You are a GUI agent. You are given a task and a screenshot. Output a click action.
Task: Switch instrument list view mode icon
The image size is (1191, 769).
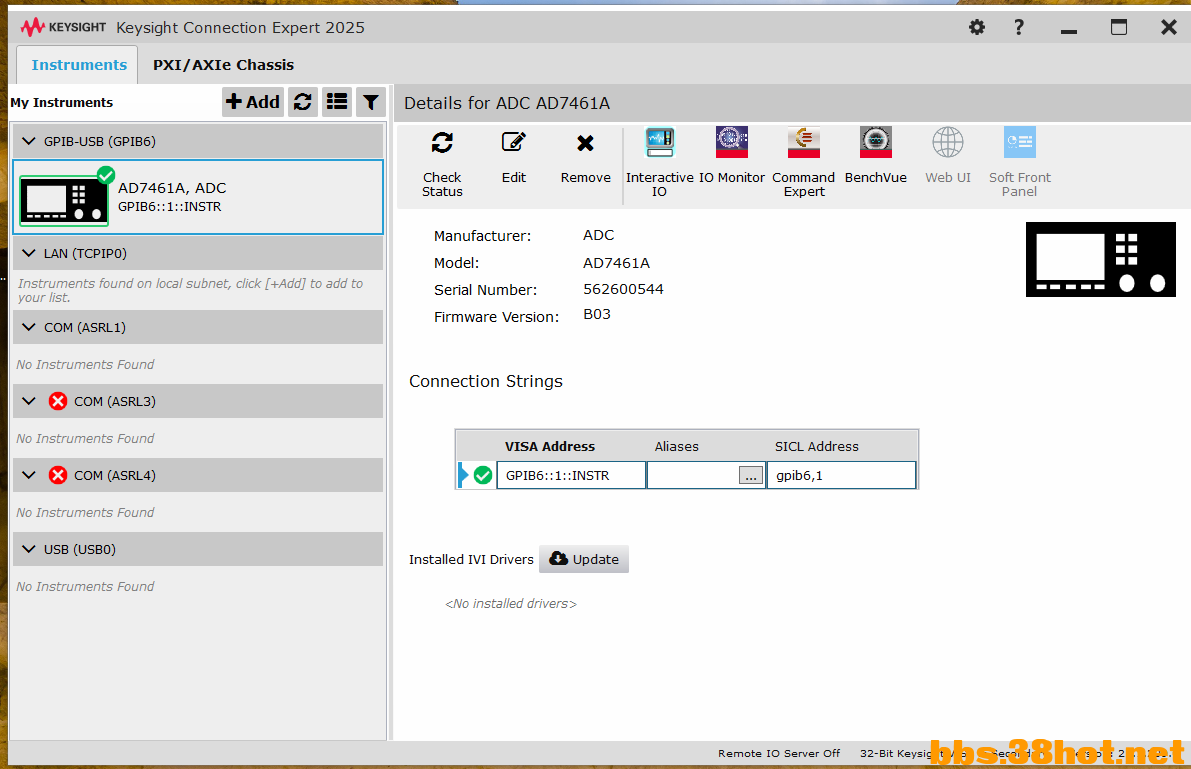pos(336,102)
